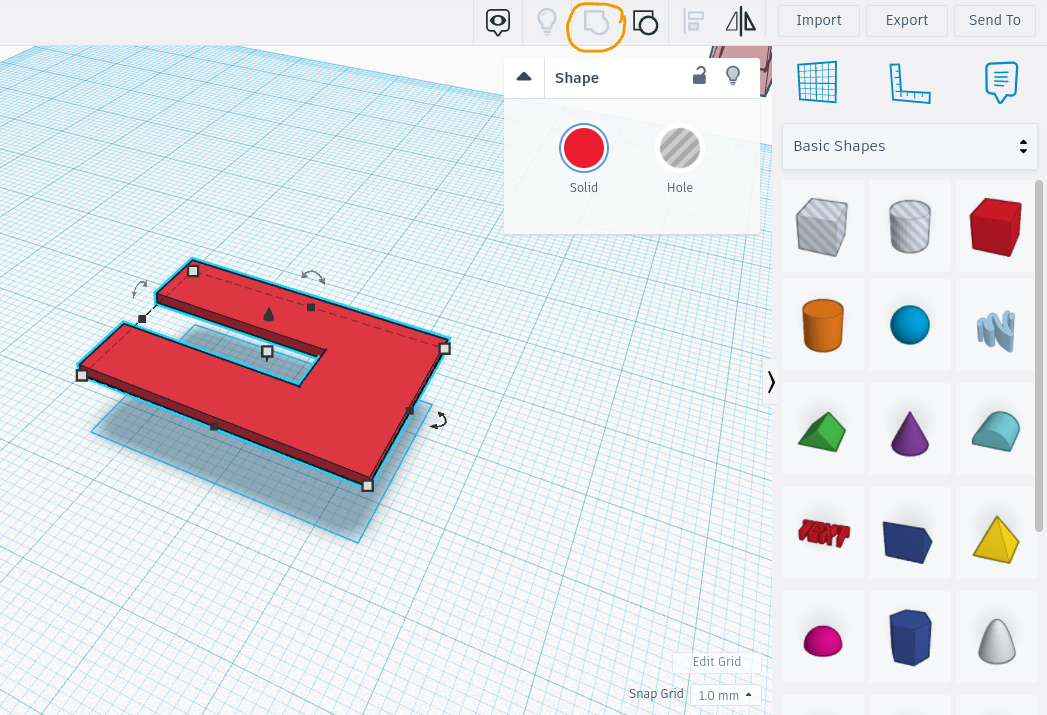The width and height of the screenshot is (1047, 715).
Task: Toggle the lock icon in Shape panel
Action: pyautogui.click(x=699, y=75)
